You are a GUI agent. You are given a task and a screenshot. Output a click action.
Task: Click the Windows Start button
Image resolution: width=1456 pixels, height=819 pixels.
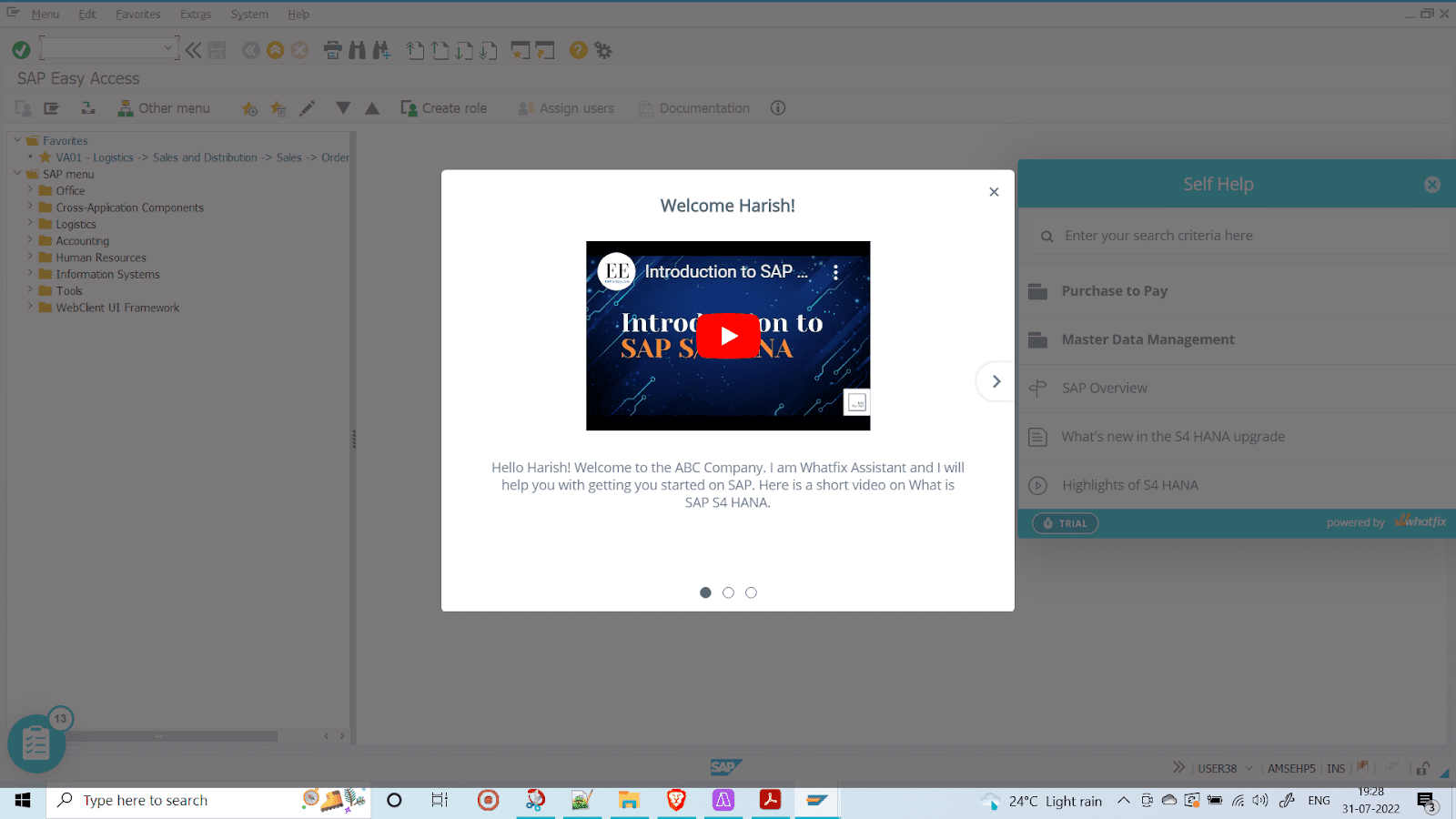click(x=23, y=800)
